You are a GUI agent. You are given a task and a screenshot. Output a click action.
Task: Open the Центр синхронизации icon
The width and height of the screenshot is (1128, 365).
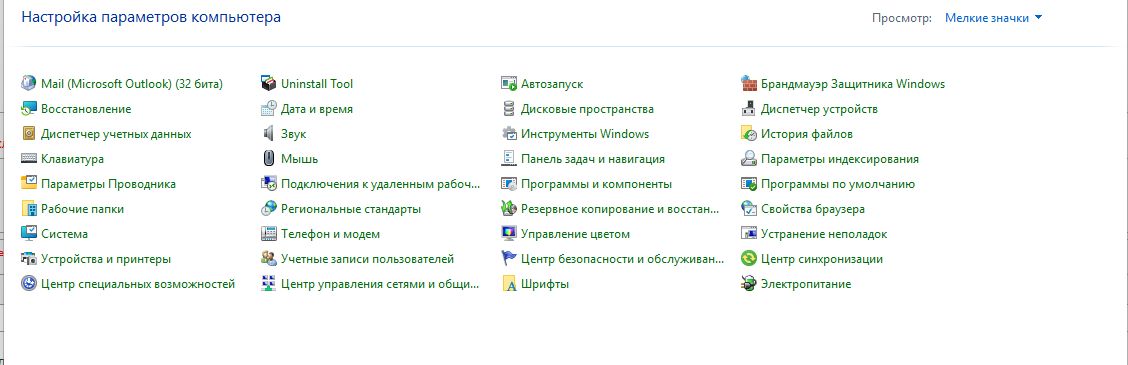749,259
